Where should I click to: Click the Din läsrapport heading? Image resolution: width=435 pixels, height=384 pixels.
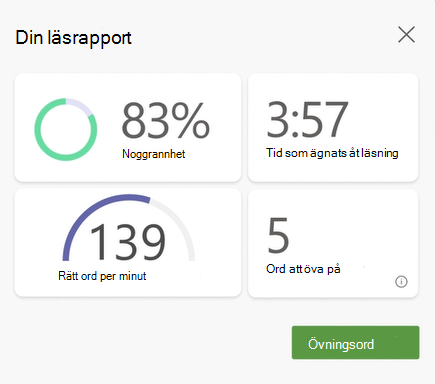(73, 38)
